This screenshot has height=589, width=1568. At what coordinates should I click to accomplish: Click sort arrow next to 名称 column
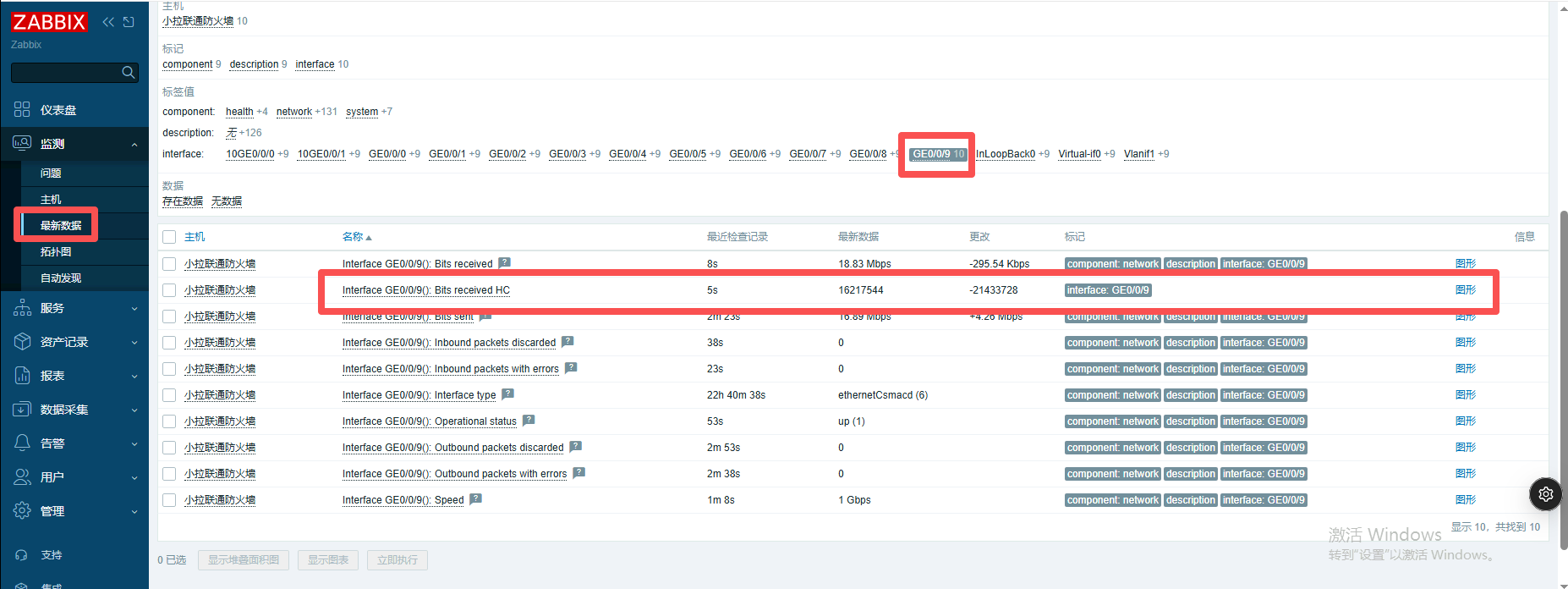tap(369, 238)
